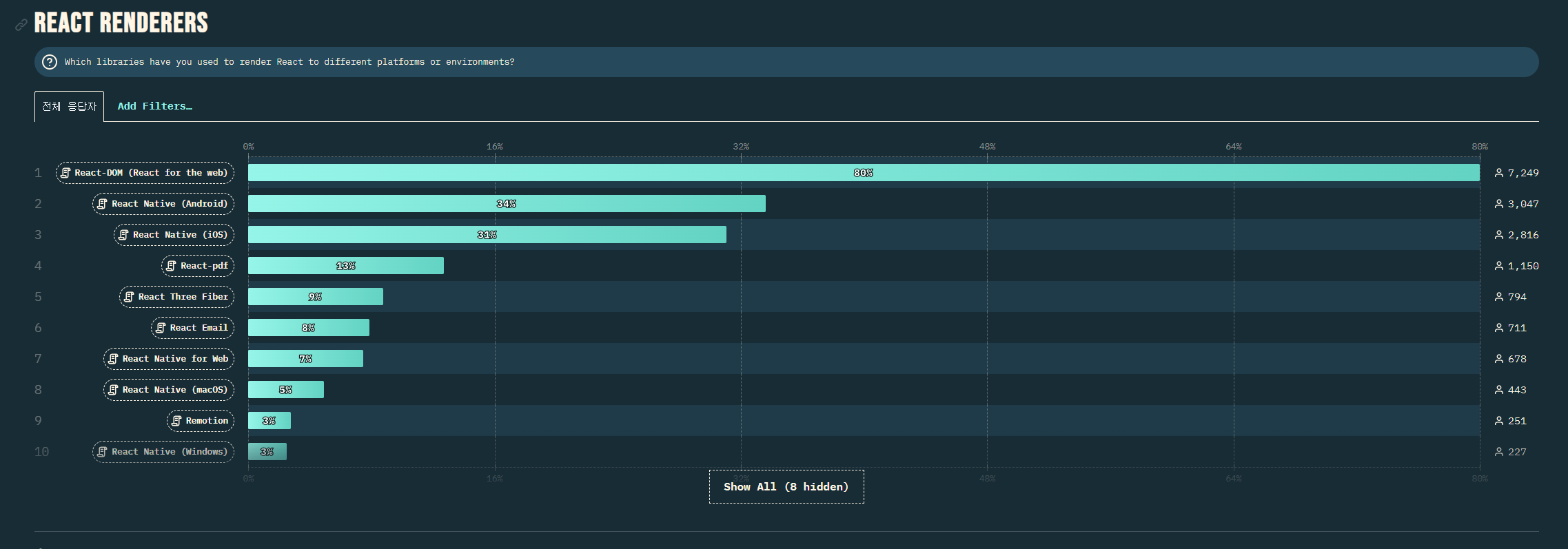Click the 3% Remotion bar

pyautogui.click(x=269, y=421)
